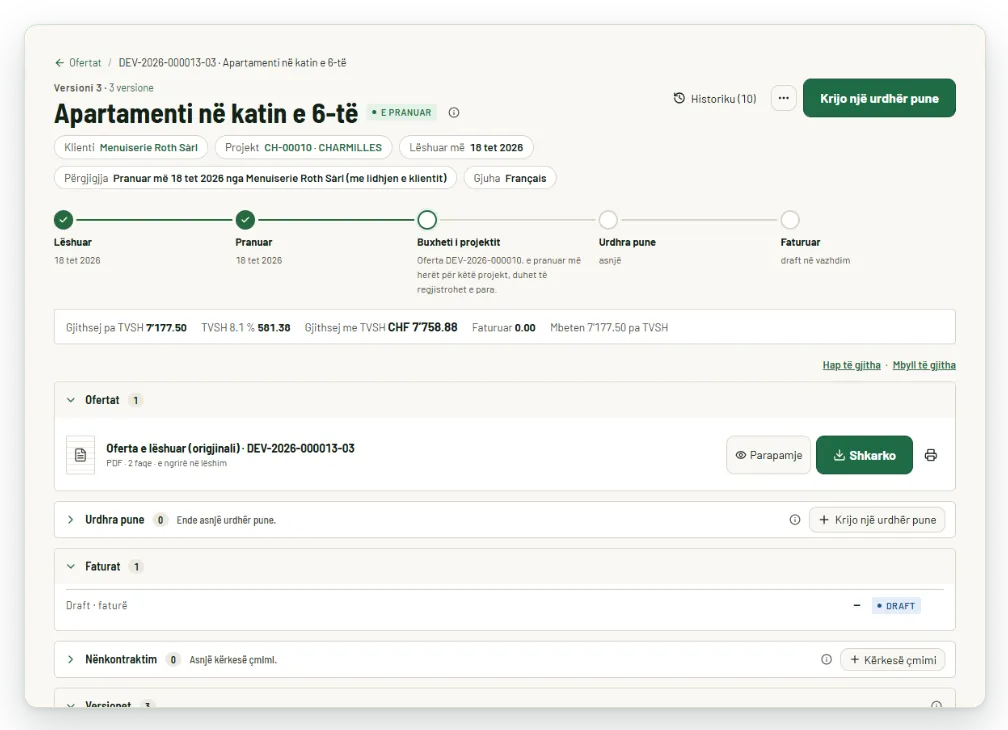Click the printer icon for the offer
This screenshot has height=730, width=1008.
[930, 455]
